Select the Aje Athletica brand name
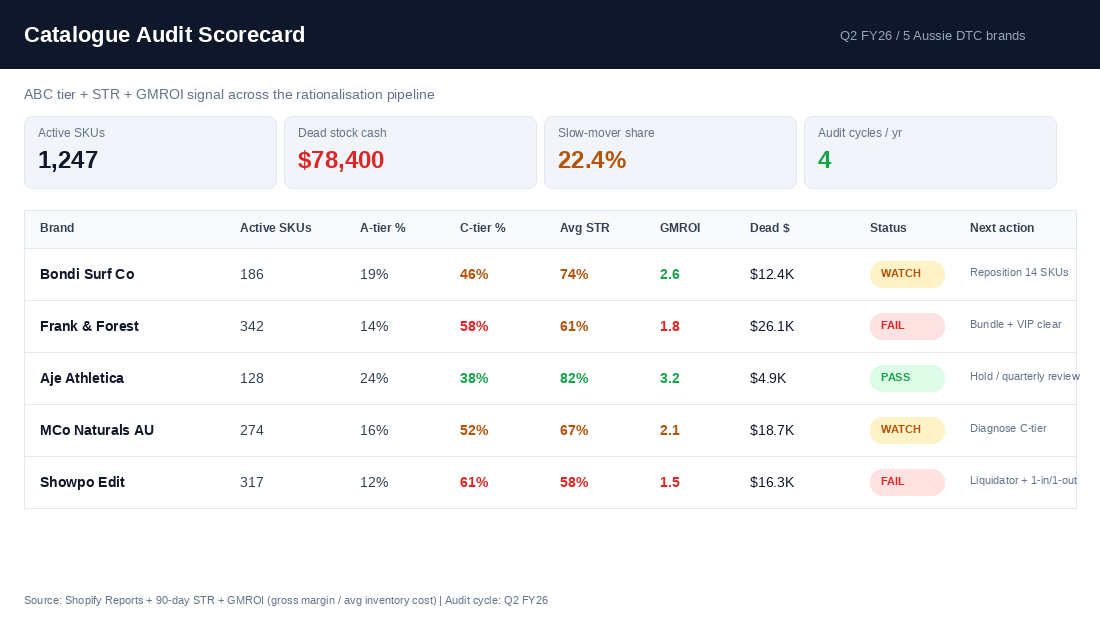Image resolution: width=1100 pixels, height=640 pixels. tap(81, 378)
